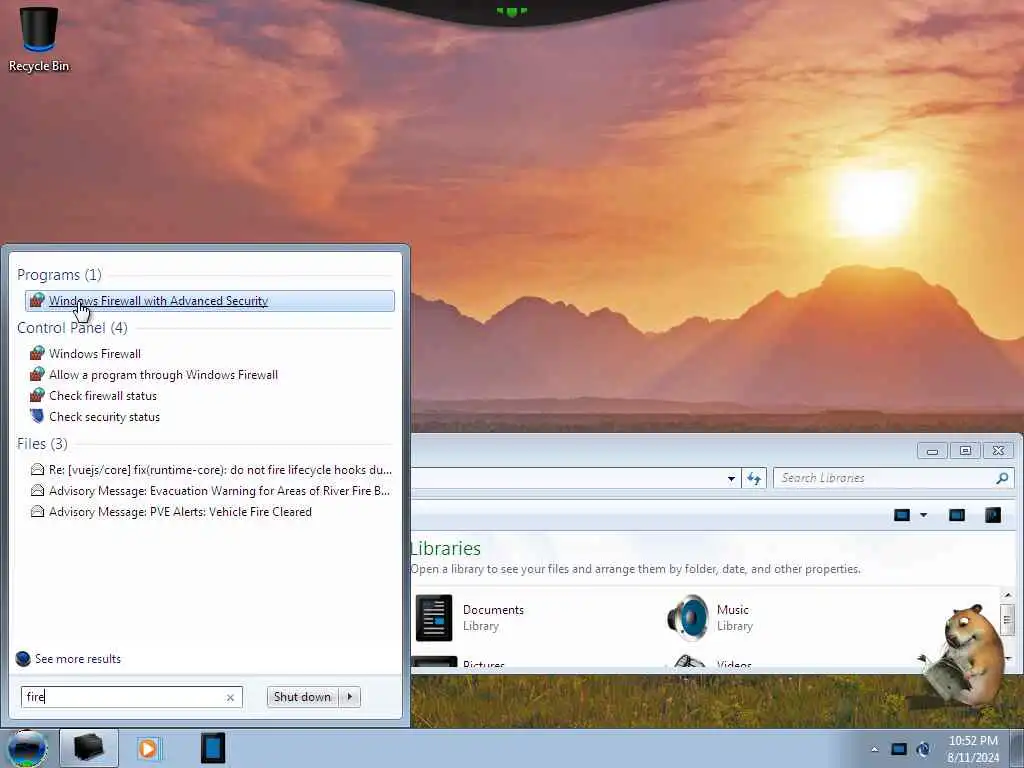Viewport: 1024px width, 768px height.
Task: Open the Recycle Bin desktop icon
Action: coord(39,39)
